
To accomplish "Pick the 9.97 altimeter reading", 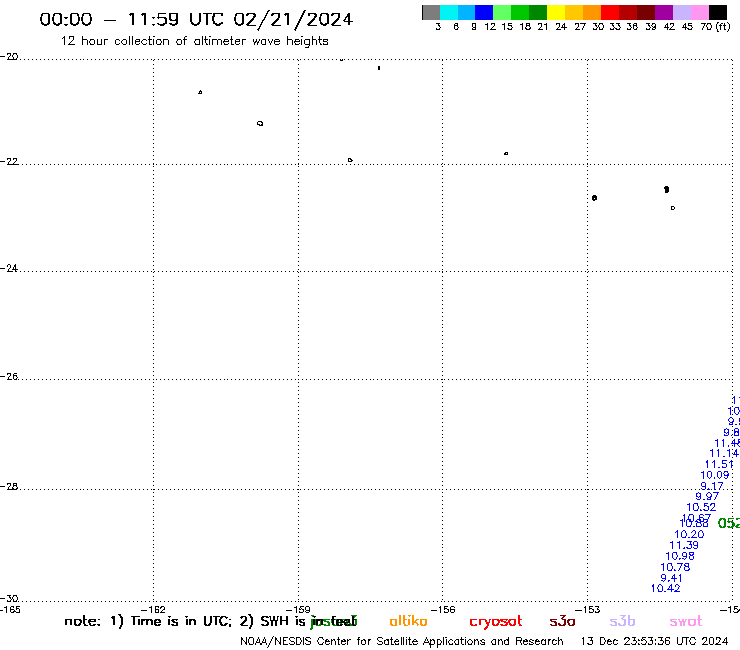I will click(707, 496).
